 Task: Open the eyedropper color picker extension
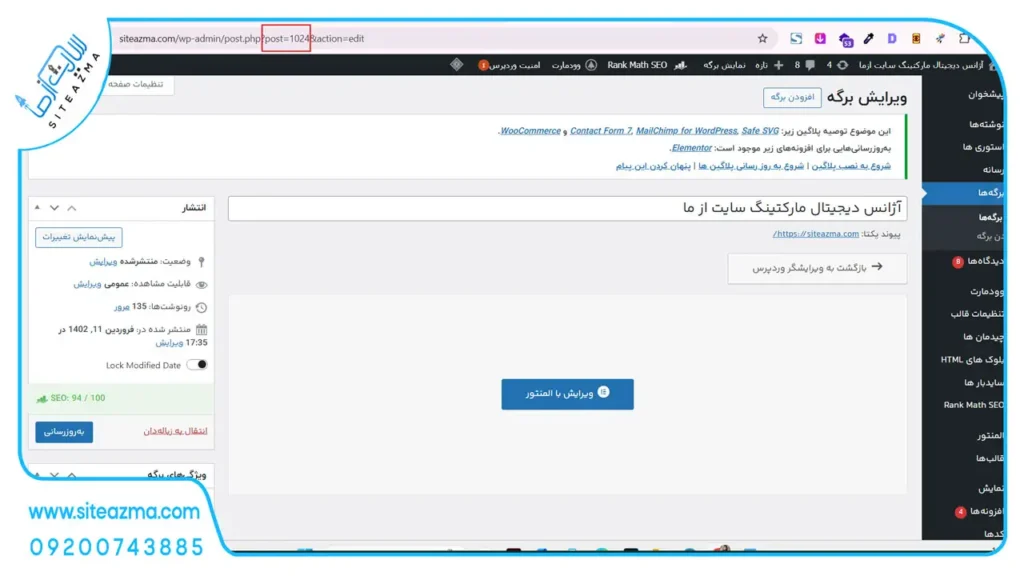pos(869,39)
